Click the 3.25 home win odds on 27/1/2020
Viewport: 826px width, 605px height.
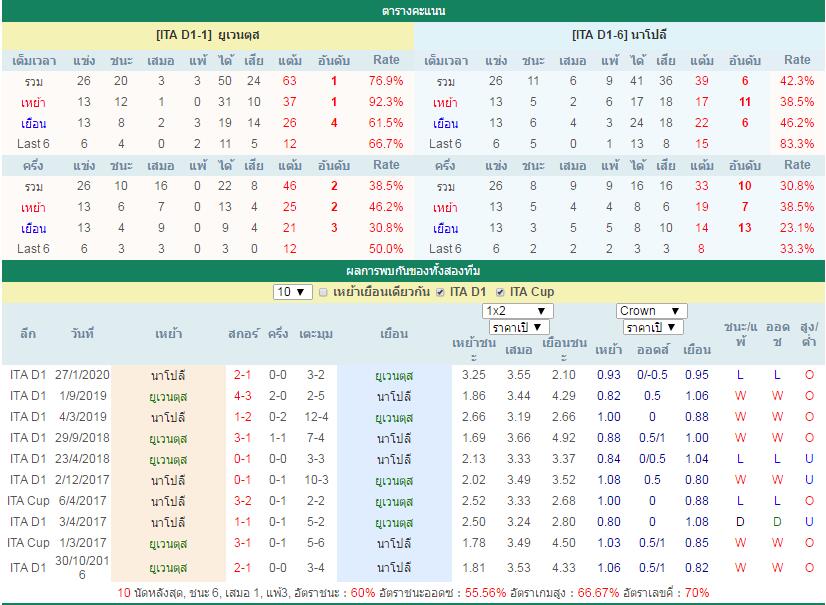474,375
